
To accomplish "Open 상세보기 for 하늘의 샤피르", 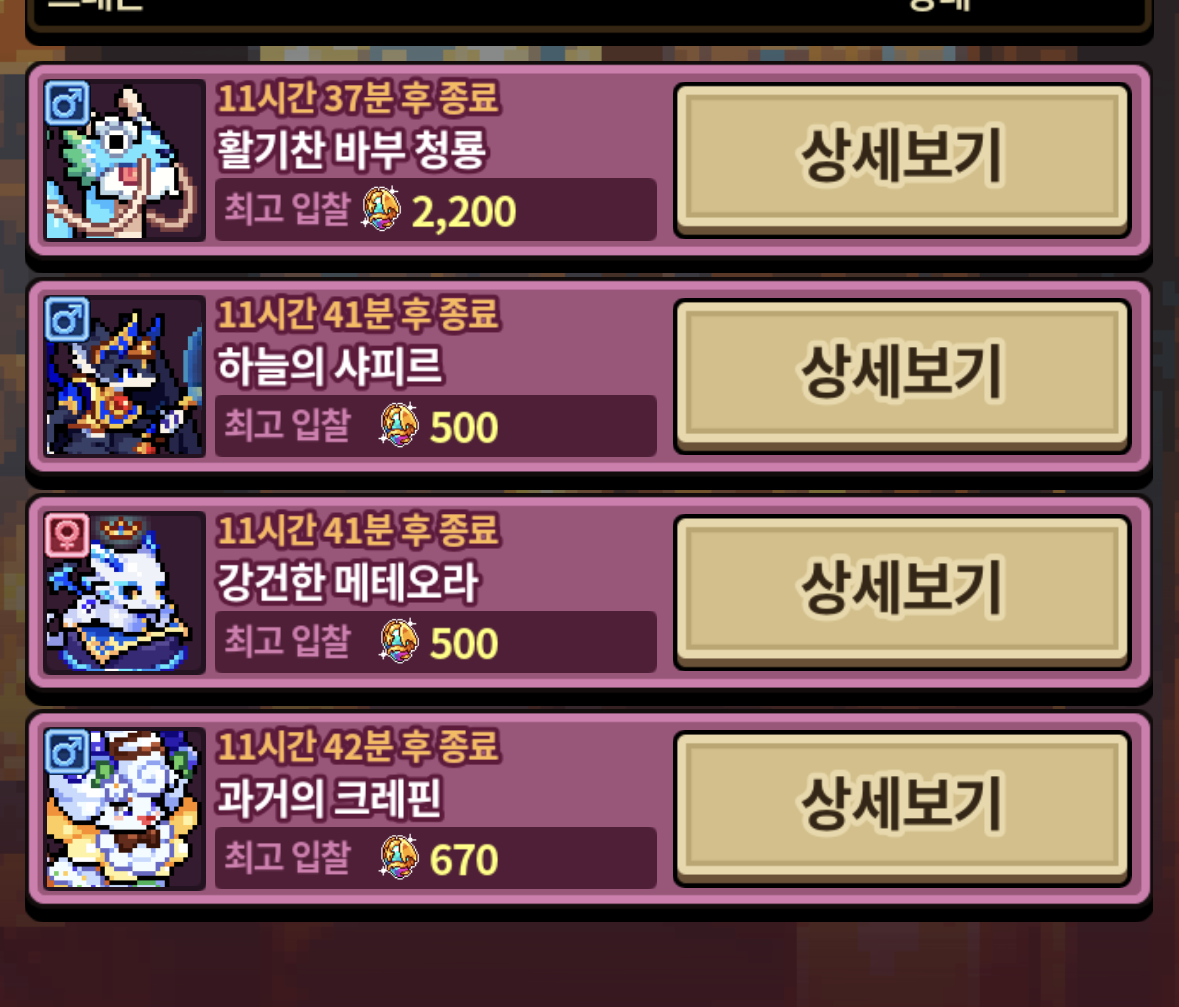I will 902,376.
